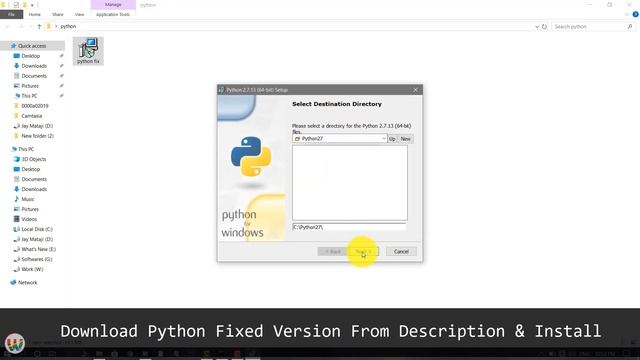Open Quick Access Toolbar customize dropdown
The height and width of the screenshot is (360, 640).
coord(32,5)
